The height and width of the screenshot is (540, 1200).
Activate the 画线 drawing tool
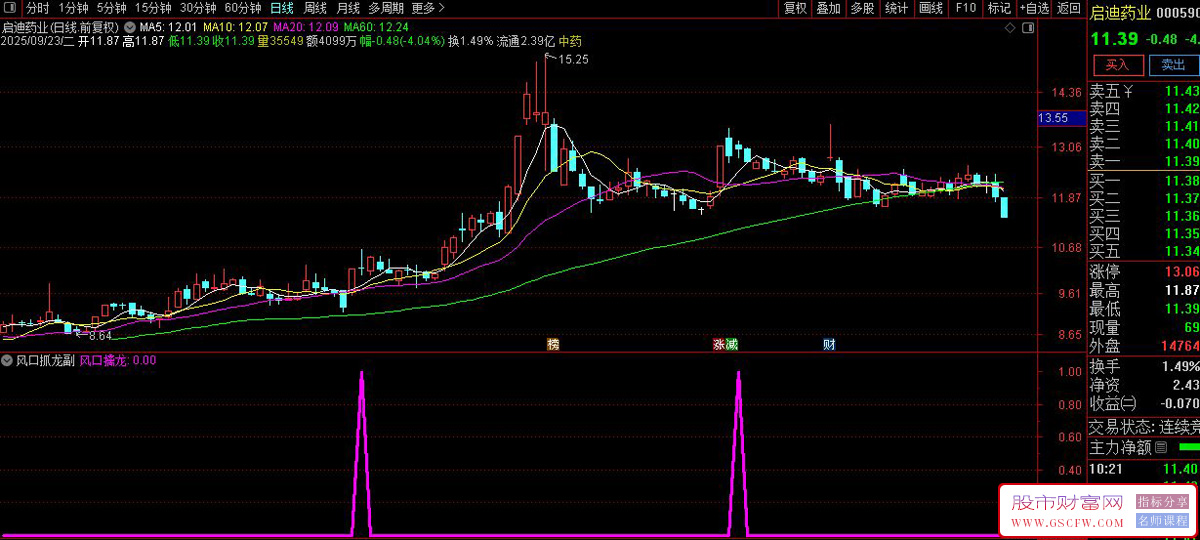(931, 8)
